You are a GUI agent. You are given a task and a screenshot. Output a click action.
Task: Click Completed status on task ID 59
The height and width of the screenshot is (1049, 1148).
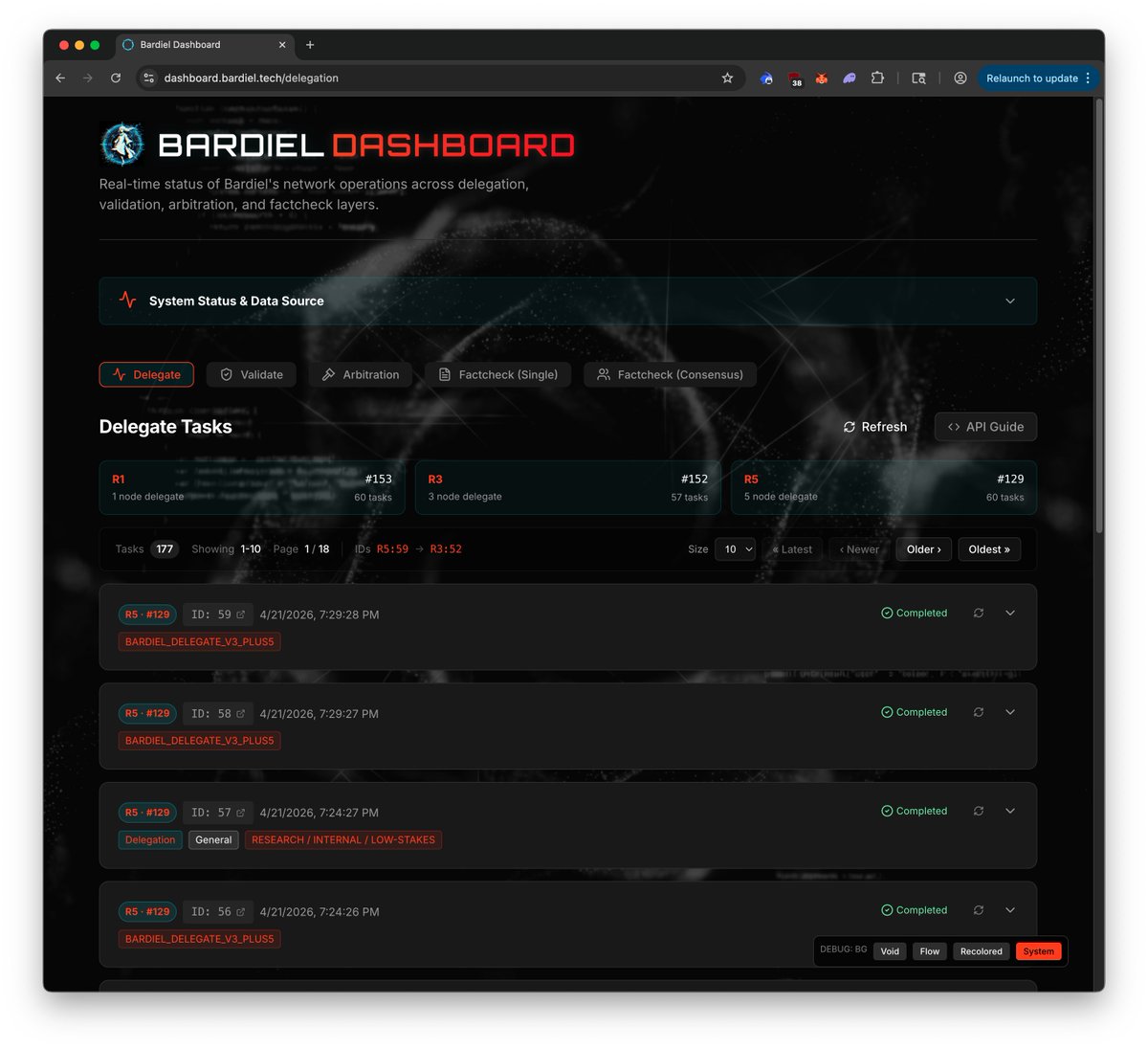[x=914, y=614]
